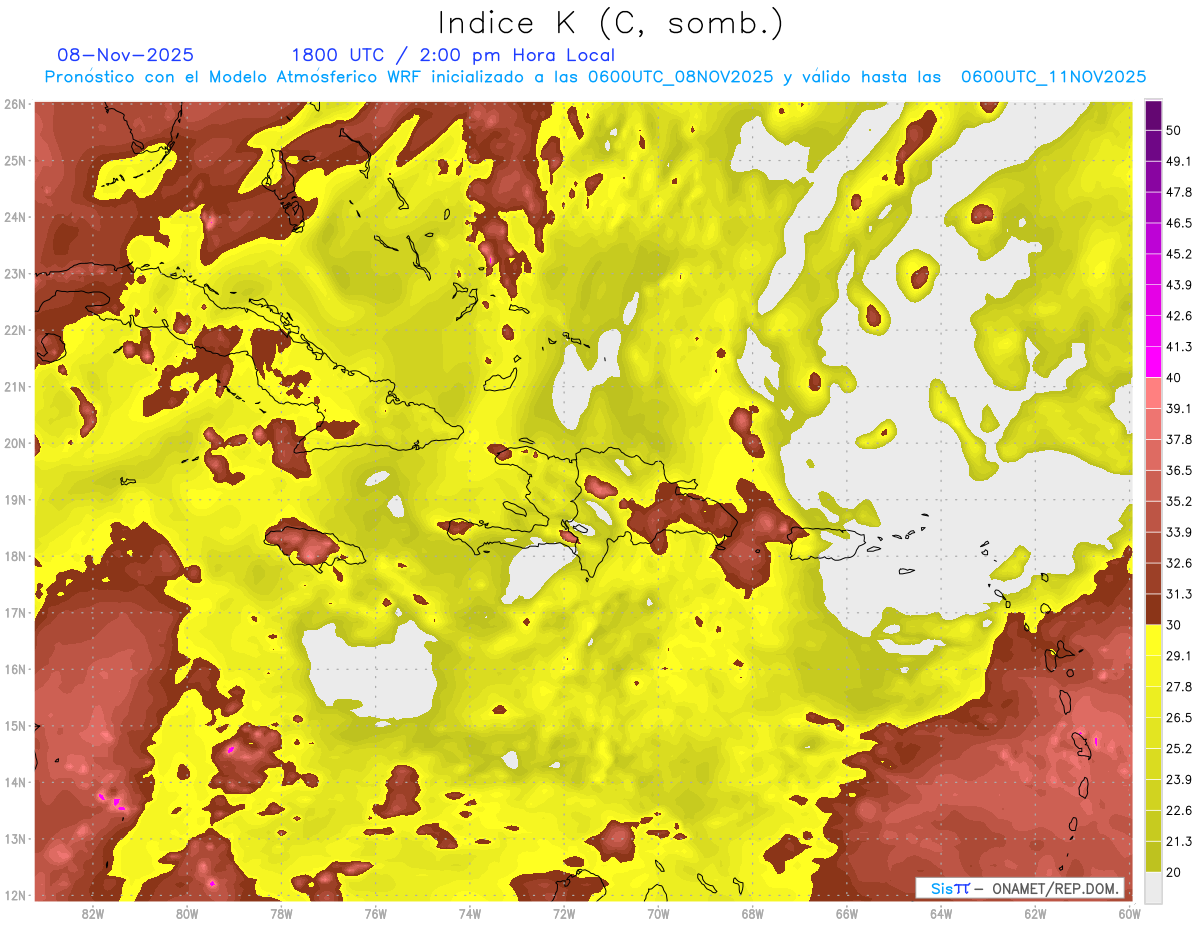Image resolution: width=1200 pixels, height=927 pixels.
Task: Click the 64W longitude label
Action: pos(940,913)
